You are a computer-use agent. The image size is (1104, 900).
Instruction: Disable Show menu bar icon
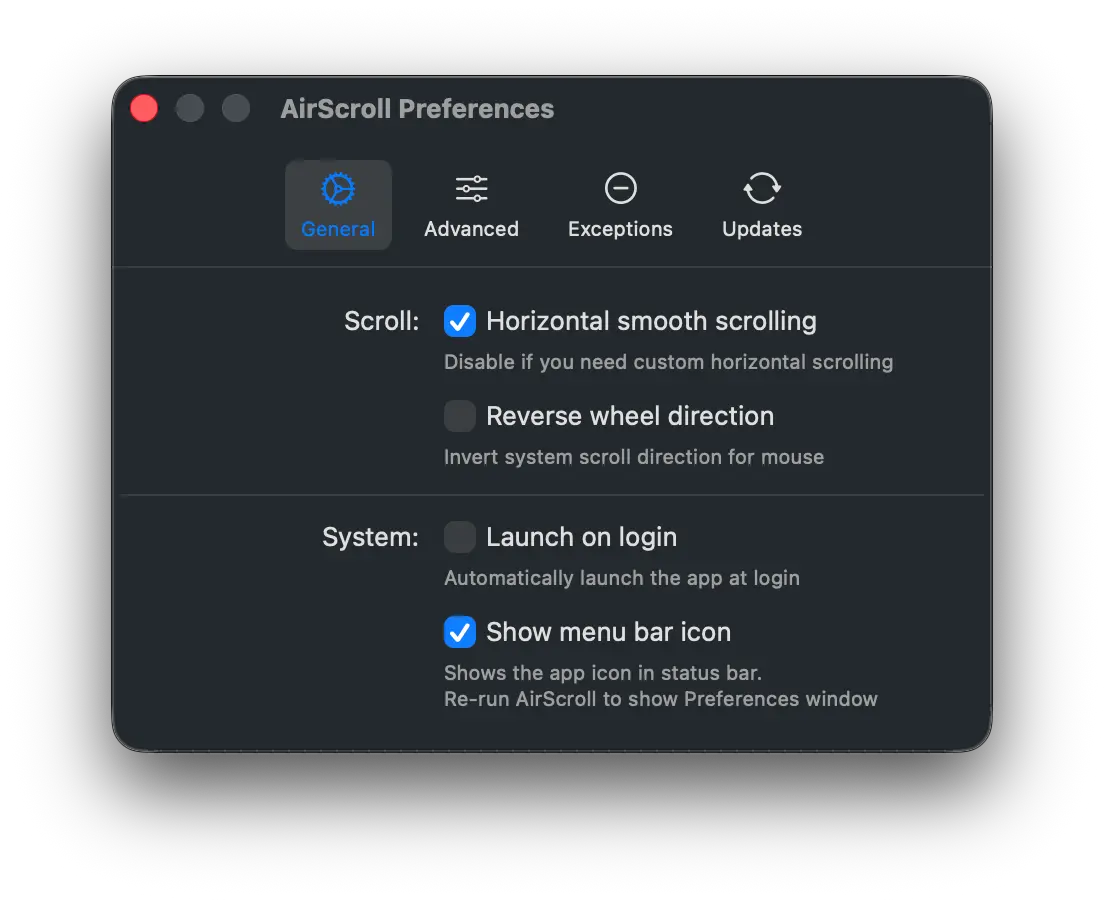pyautogui.click(x=459, y=632)
